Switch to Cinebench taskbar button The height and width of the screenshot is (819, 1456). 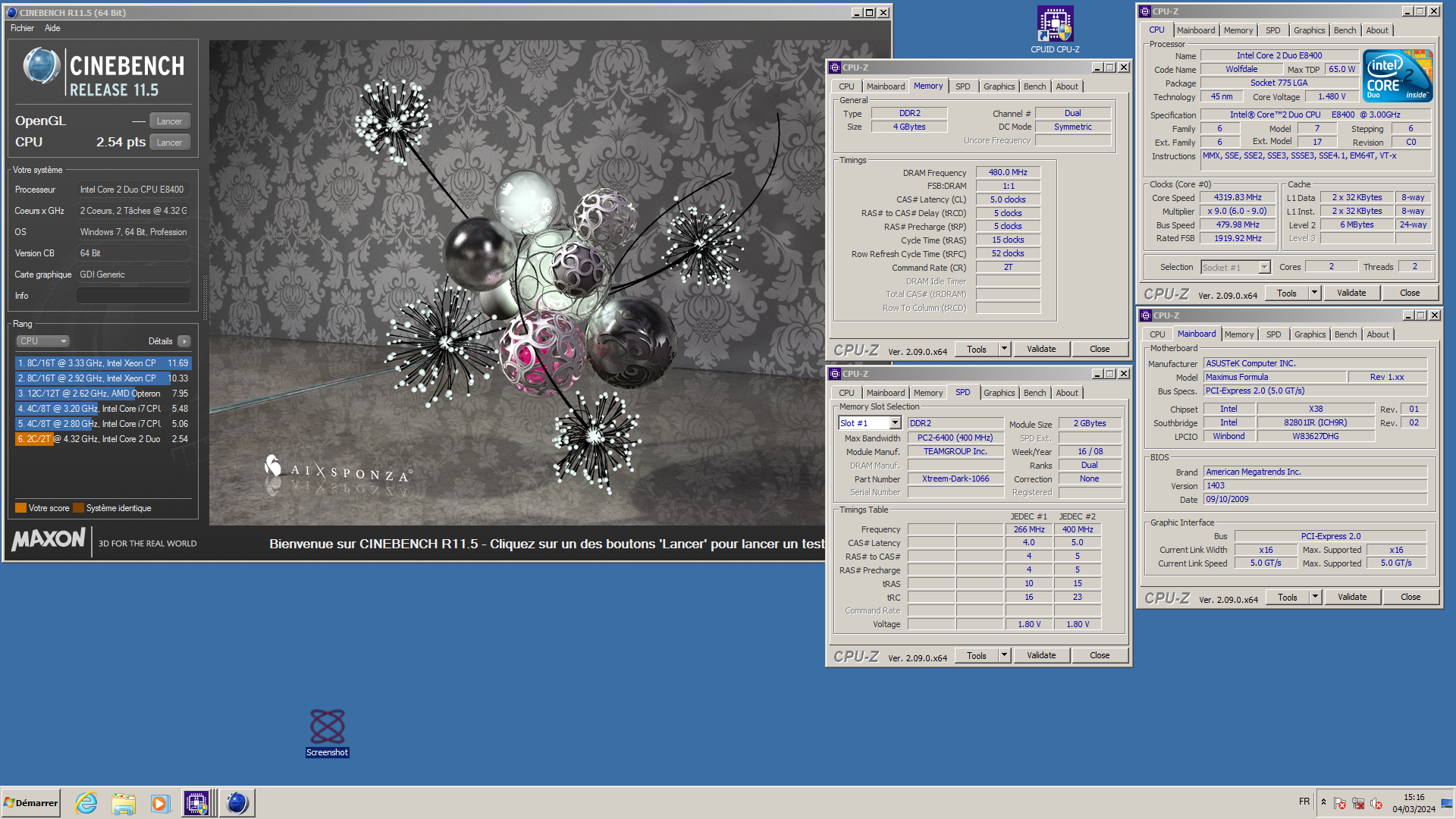237,803
